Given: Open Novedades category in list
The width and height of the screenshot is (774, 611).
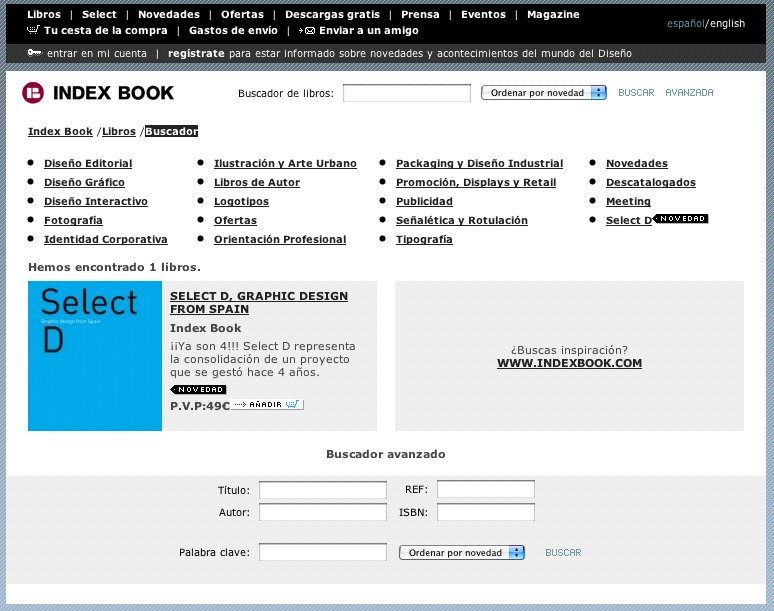Looking at the screenshot, I should pos(637,163).
